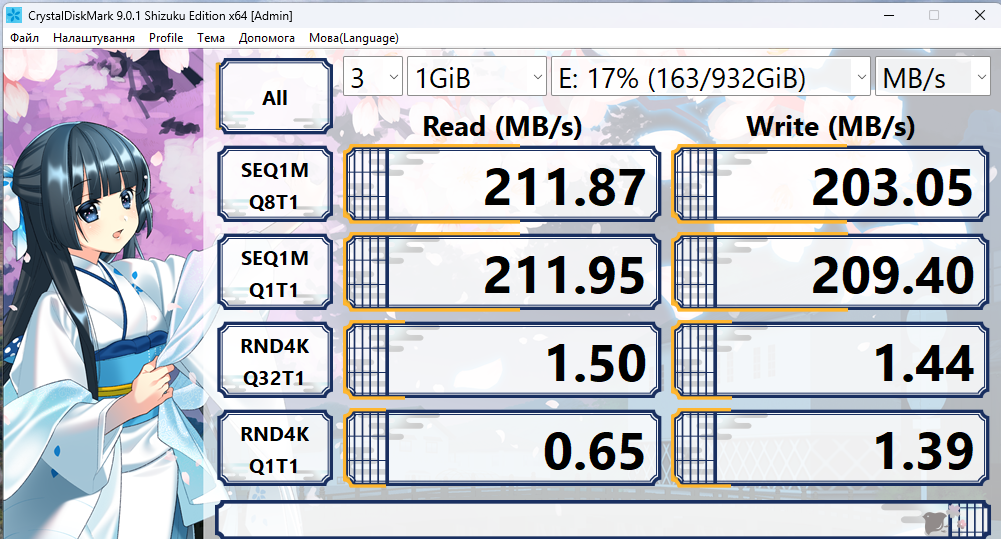Click the 1.50 random read result

(502, 361)
